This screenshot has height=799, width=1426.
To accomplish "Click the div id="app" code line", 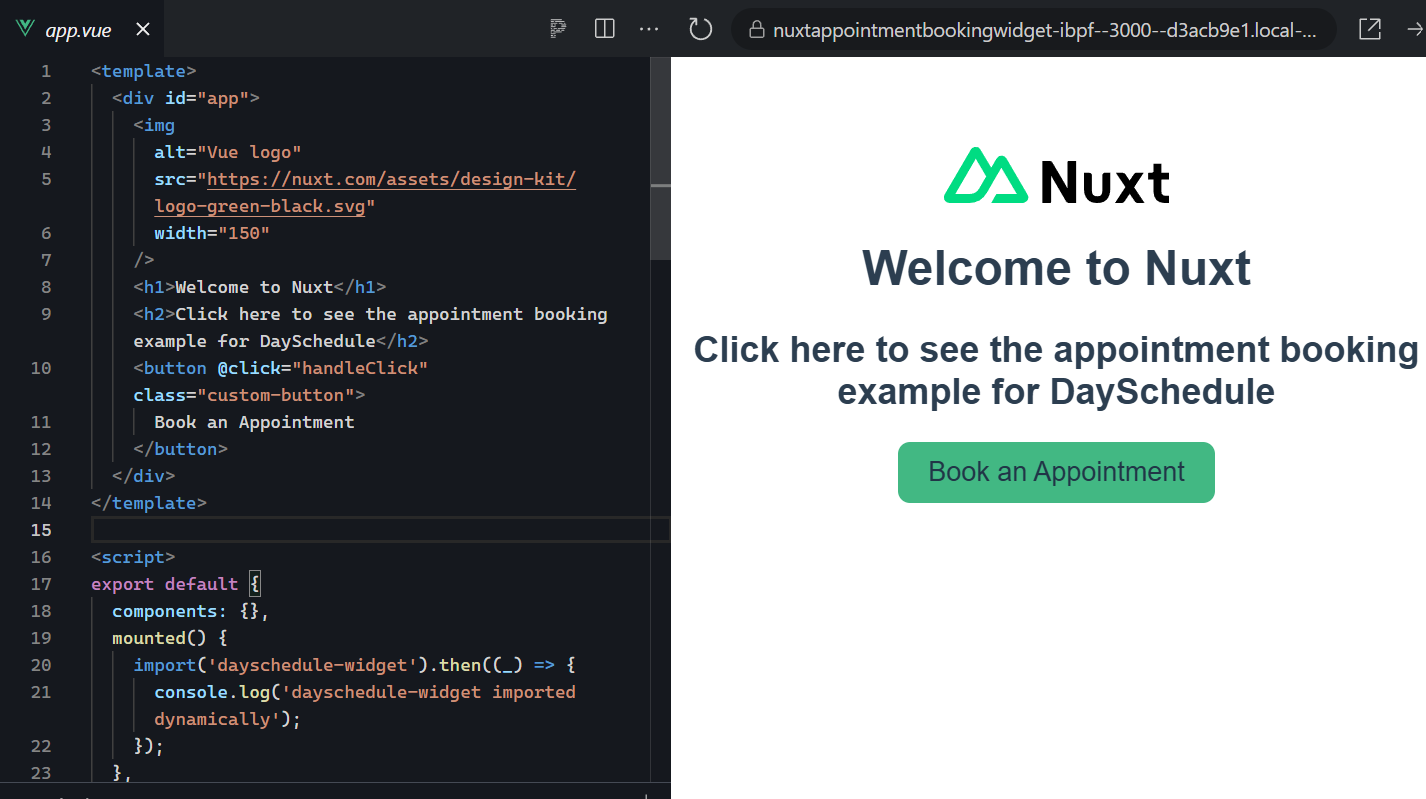I will coord(186,98).
